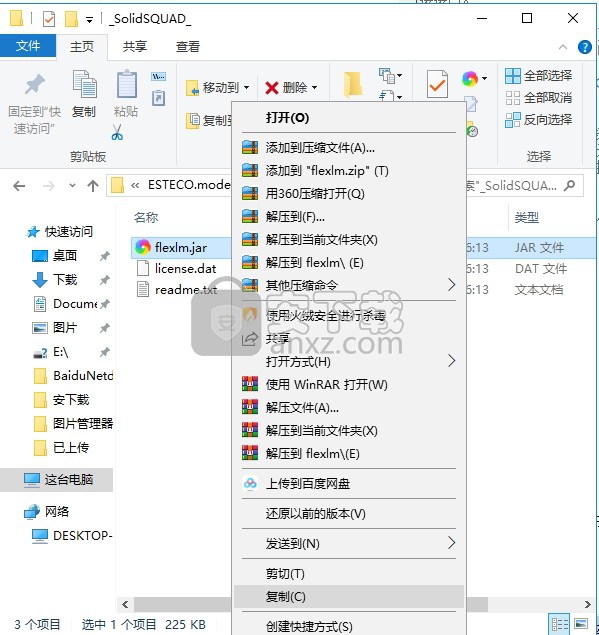Screen dimensions: 599x635
Task: Select the license.dat file
Action: tap(185, 268)
